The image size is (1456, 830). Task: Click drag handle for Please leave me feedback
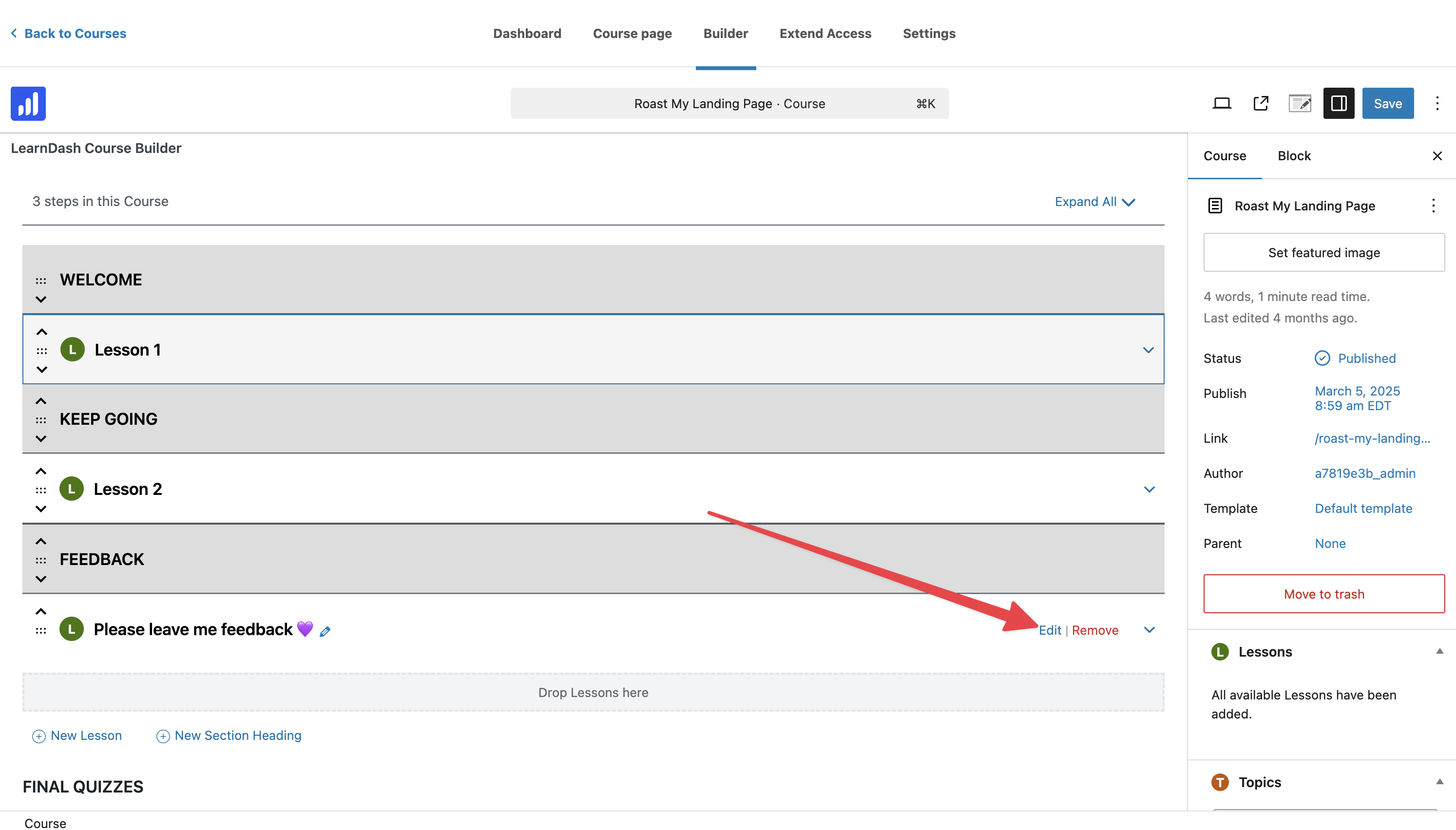[x=41, y=630]
